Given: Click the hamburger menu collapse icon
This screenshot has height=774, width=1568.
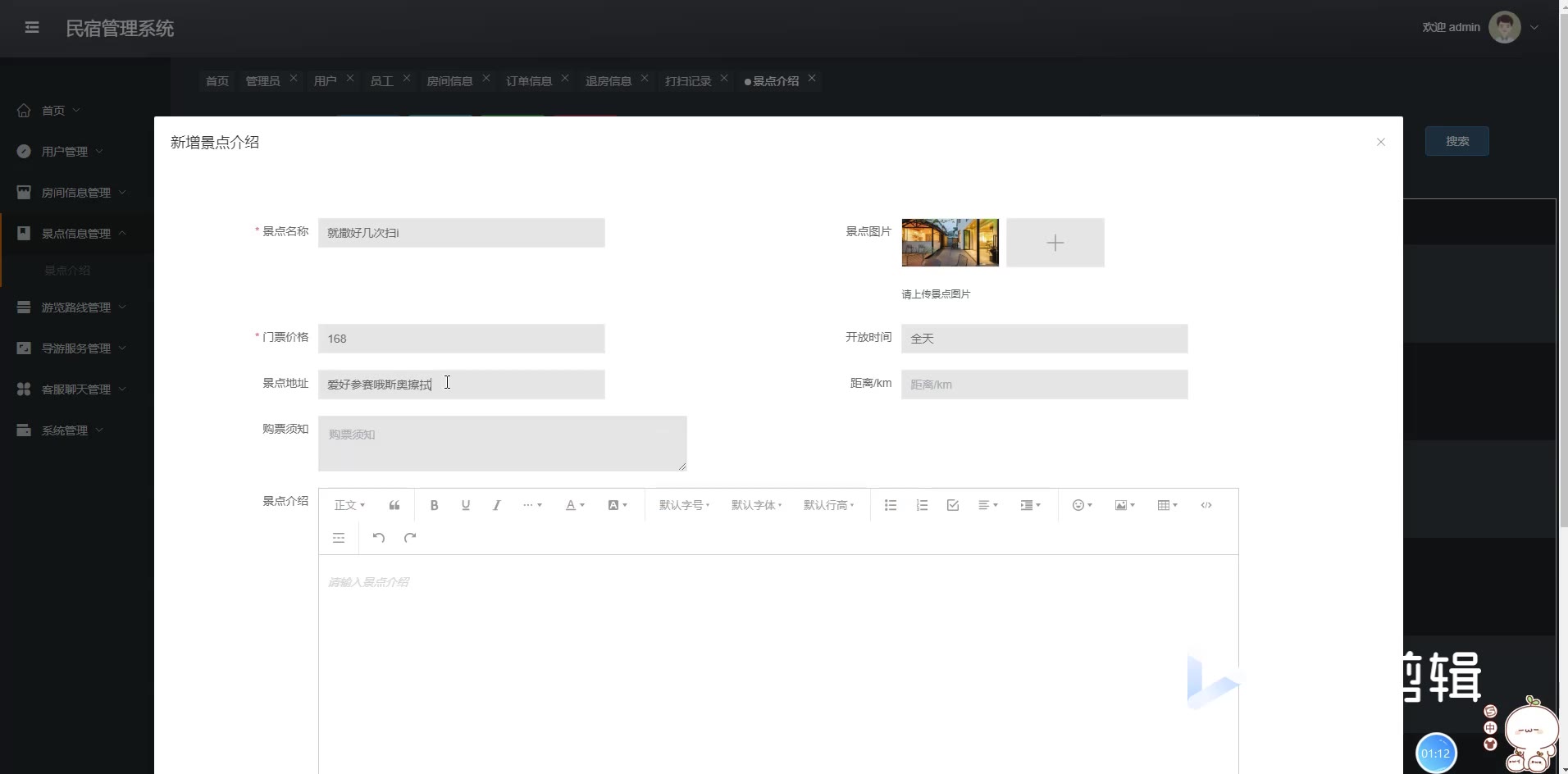Looking at the screenshot, I should [32, 28].
